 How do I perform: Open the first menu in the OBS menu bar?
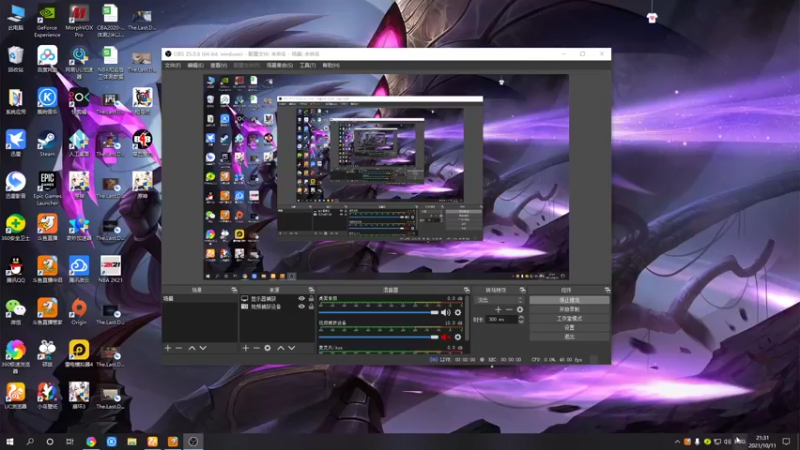tap(172, 65)
